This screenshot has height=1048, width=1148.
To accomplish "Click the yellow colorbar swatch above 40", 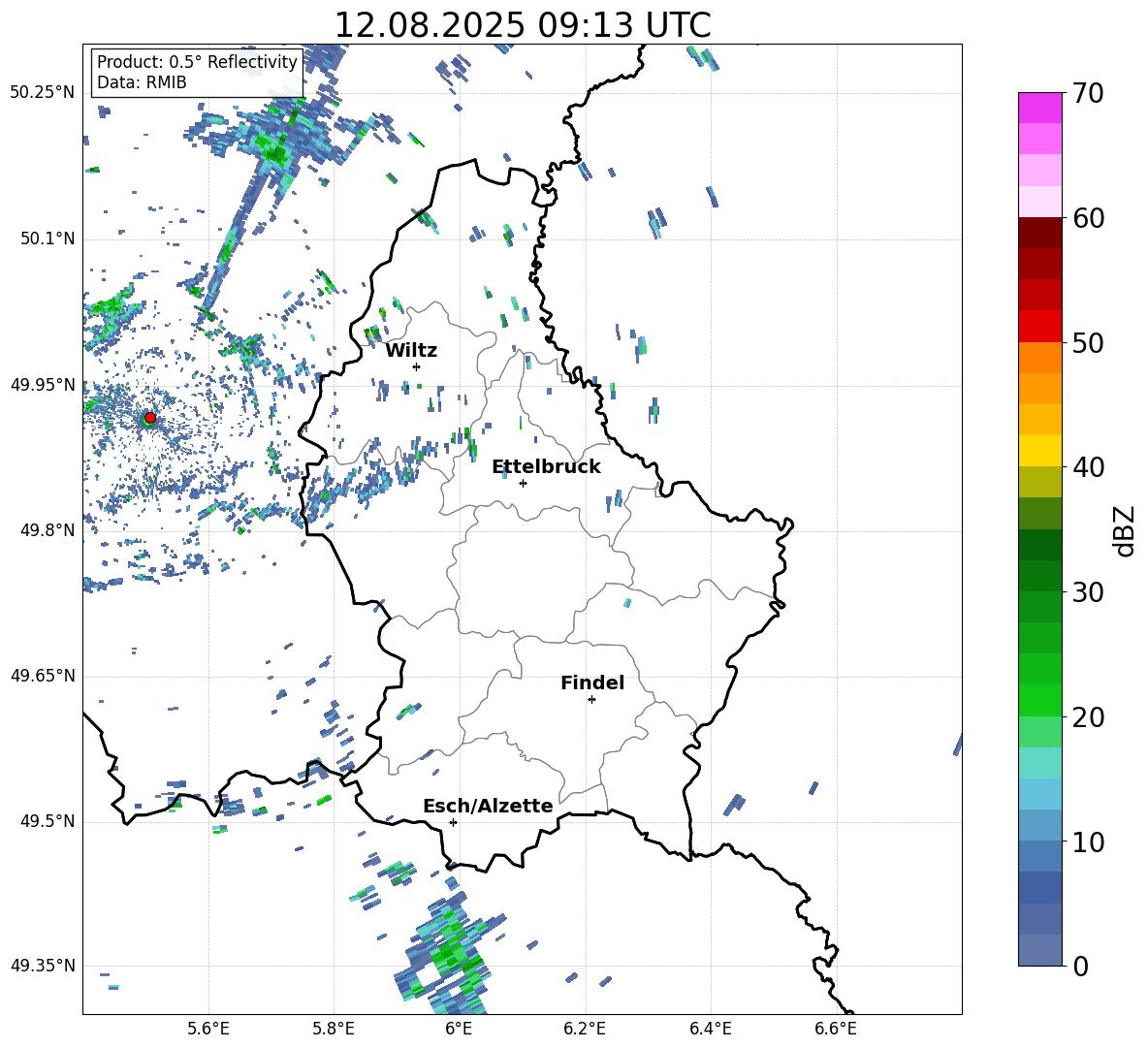I will tap(1039, 451).
